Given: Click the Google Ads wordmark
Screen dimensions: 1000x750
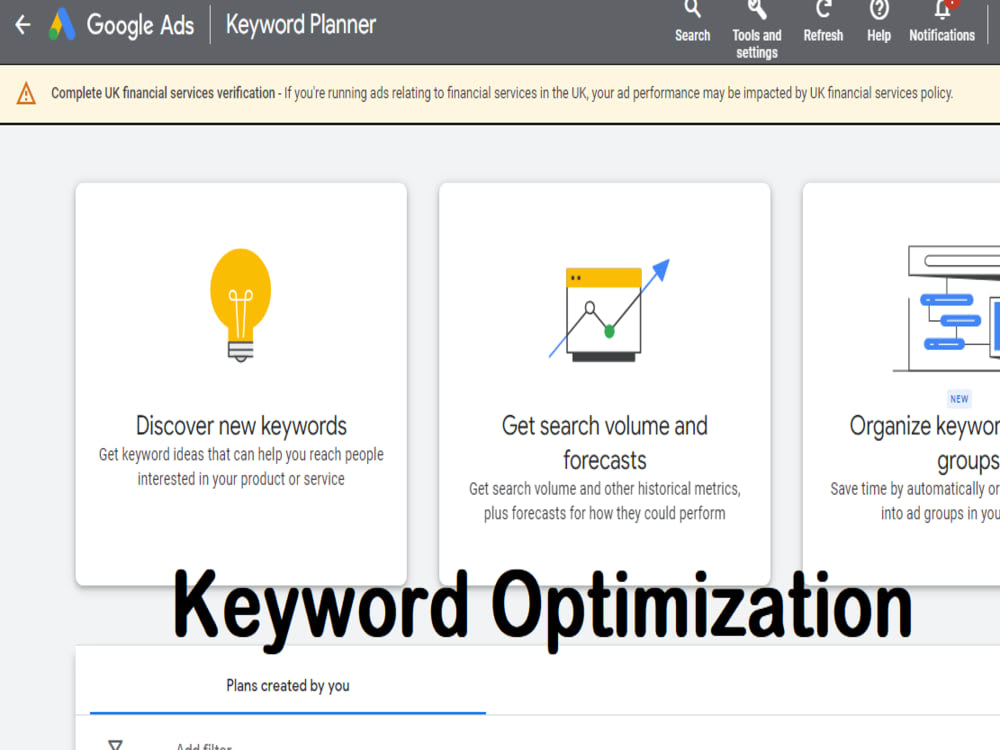Looking at the screenshot, I should coord(140,26).
